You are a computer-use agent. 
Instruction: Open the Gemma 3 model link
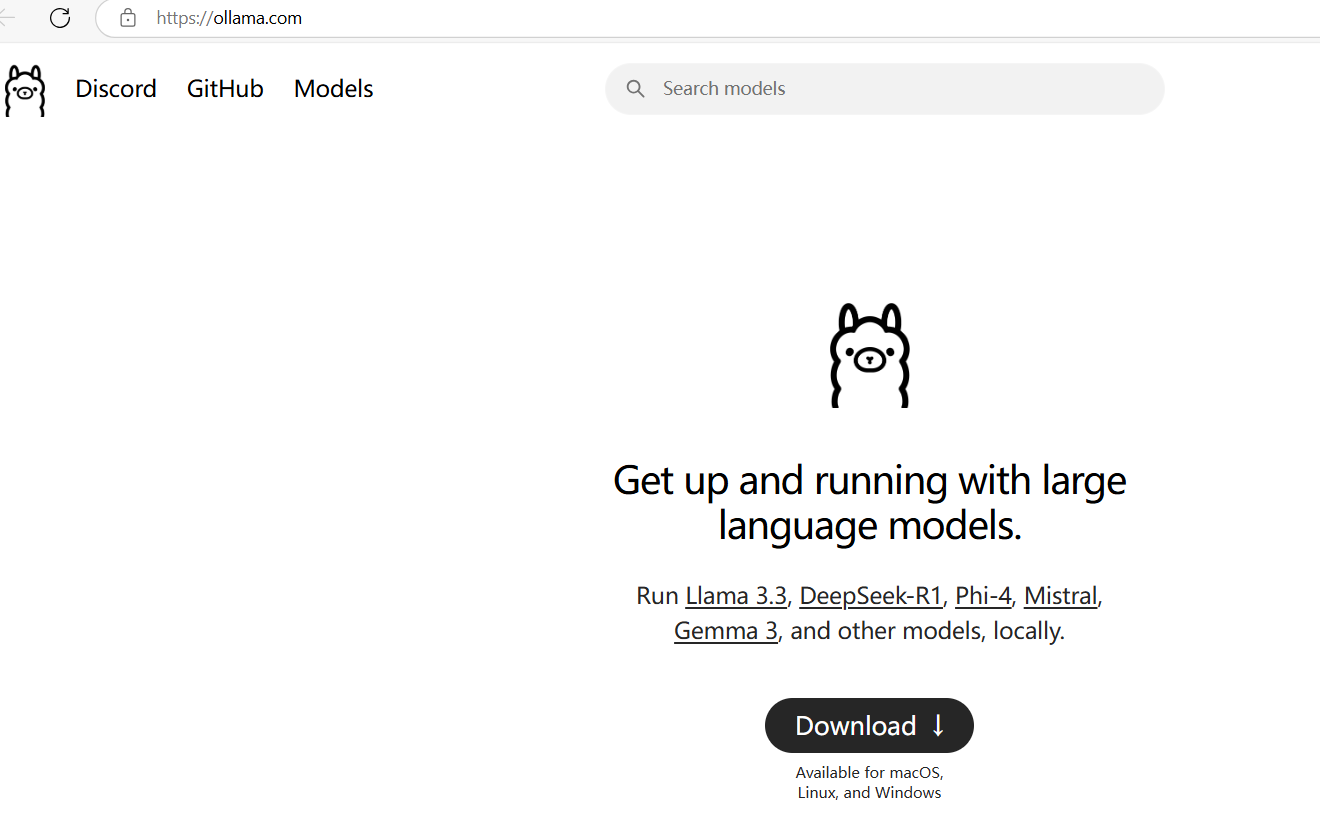[x=726, y=631]
